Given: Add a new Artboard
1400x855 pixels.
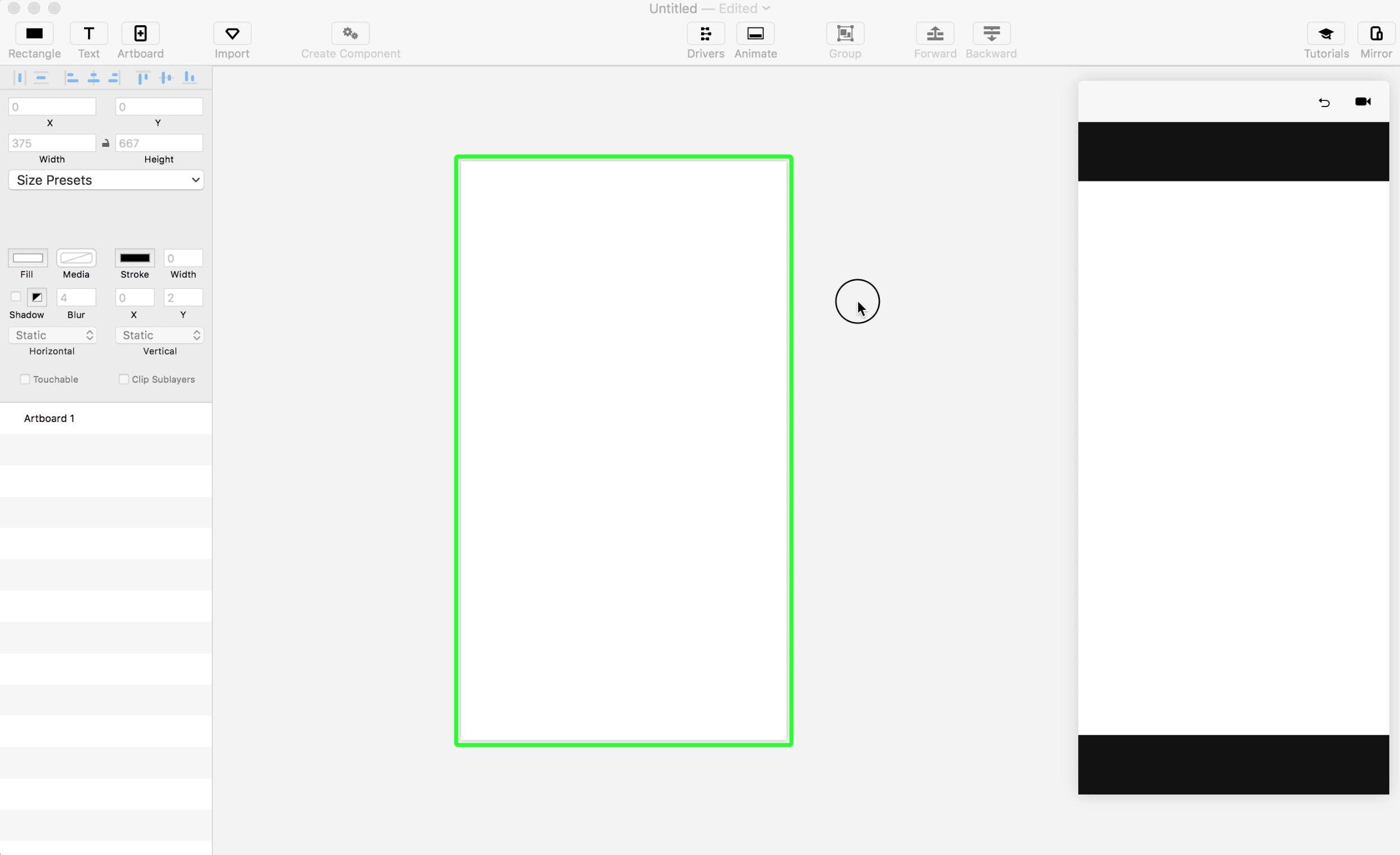Looking at the screenshot, I should click(x=140, y=34).
